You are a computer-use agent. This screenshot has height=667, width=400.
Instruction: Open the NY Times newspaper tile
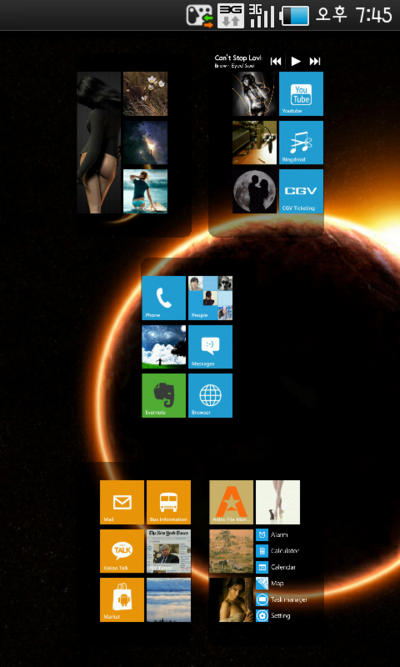coord(169,551)
